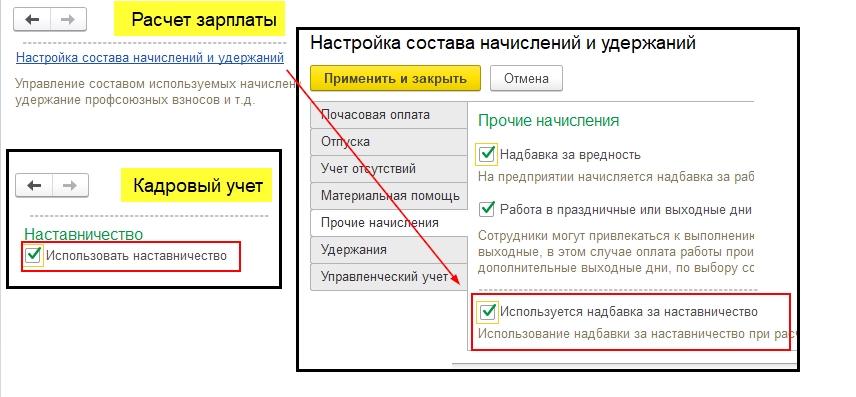Toggle Использовать наставничество checkbox
The height and width of the screenshot is (397, 856).
pos(33,255)
